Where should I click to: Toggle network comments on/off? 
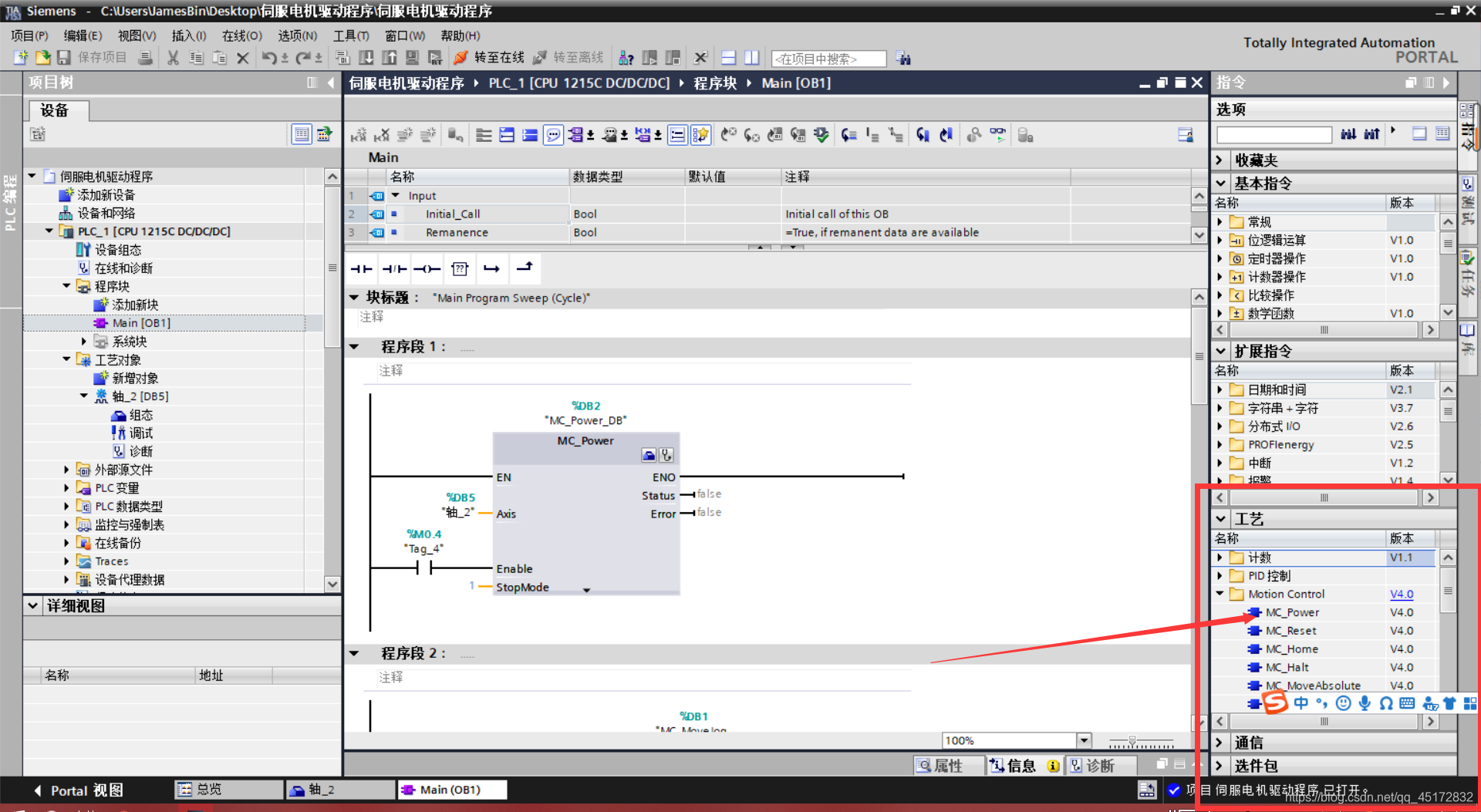point(677,136)
